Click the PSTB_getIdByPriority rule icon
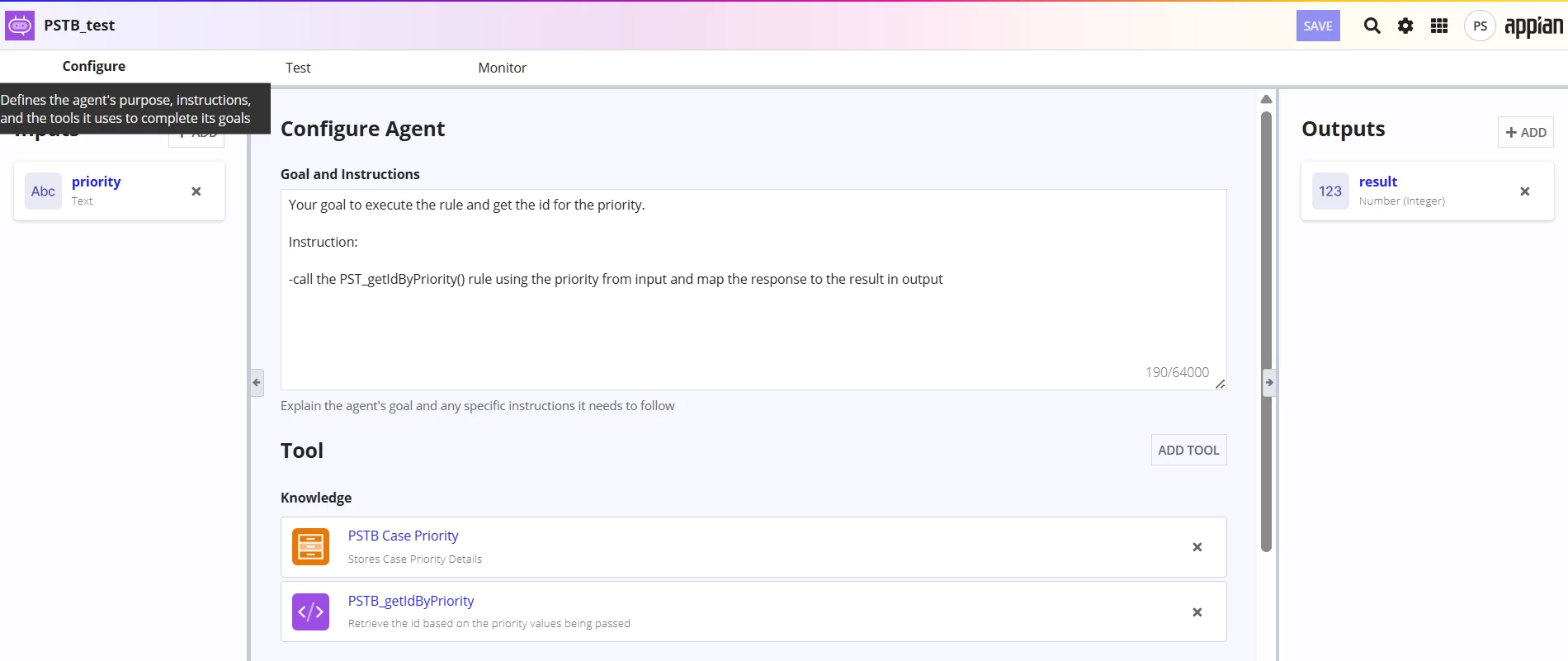This screenshot has width=1568, height=661. coord(311,612)
